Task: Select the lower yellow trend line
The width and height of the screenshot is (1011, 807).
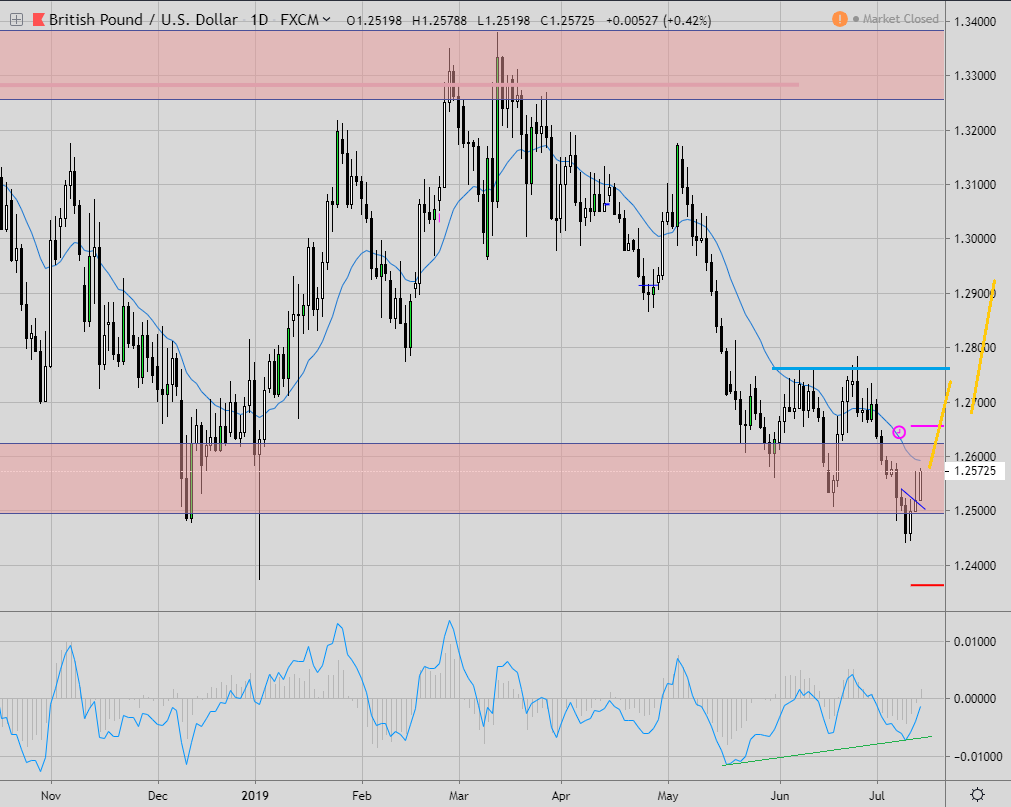Action: coord(940,425)
